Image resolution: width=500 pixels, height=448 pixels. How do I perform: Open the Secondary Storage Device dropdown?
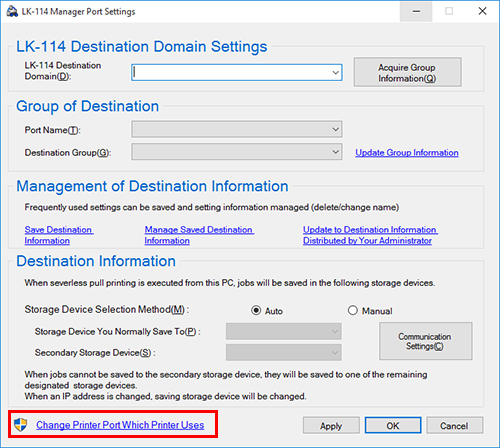coord(284,352)
